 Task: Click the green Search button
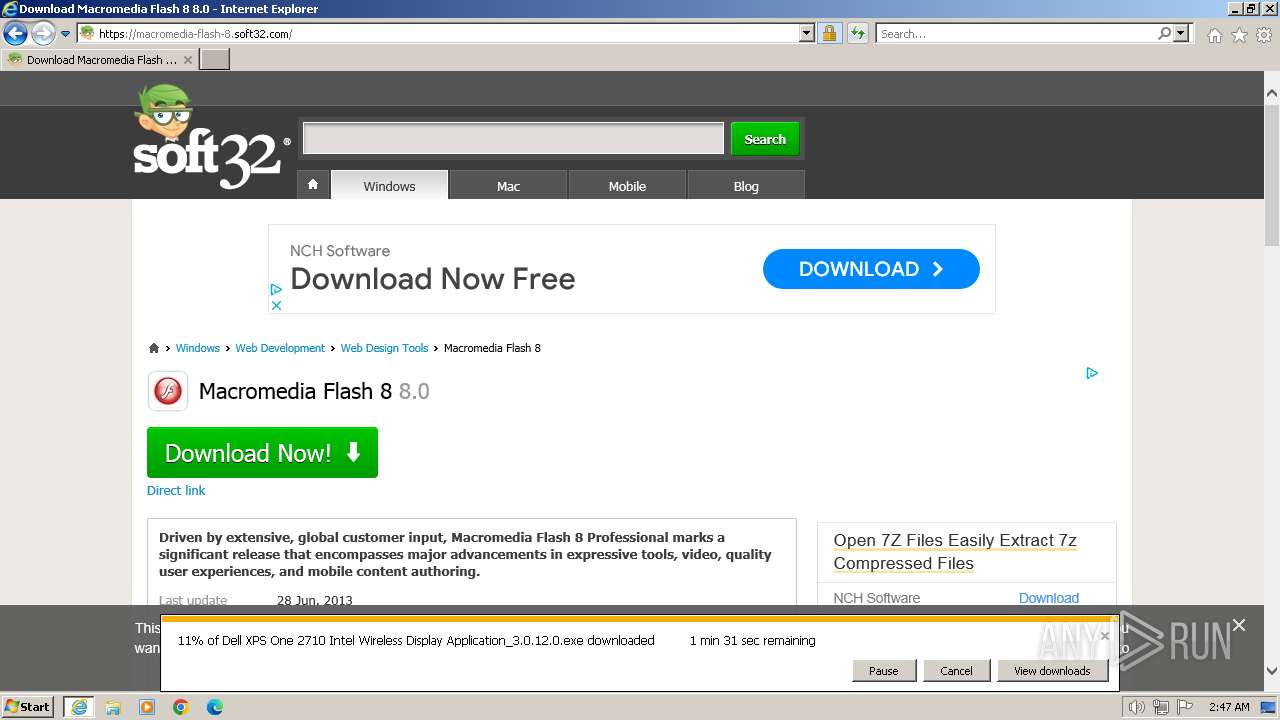click(765, 139)
